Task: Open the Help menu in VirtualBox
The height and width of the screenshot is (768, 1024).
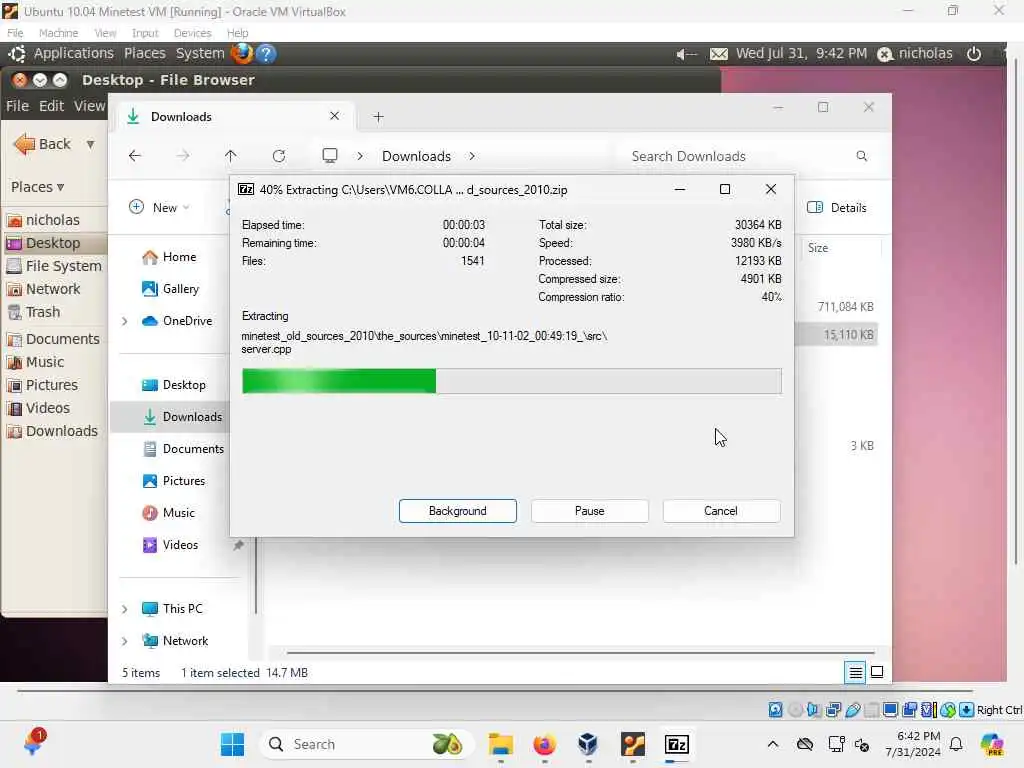Action: coord(237,33)
